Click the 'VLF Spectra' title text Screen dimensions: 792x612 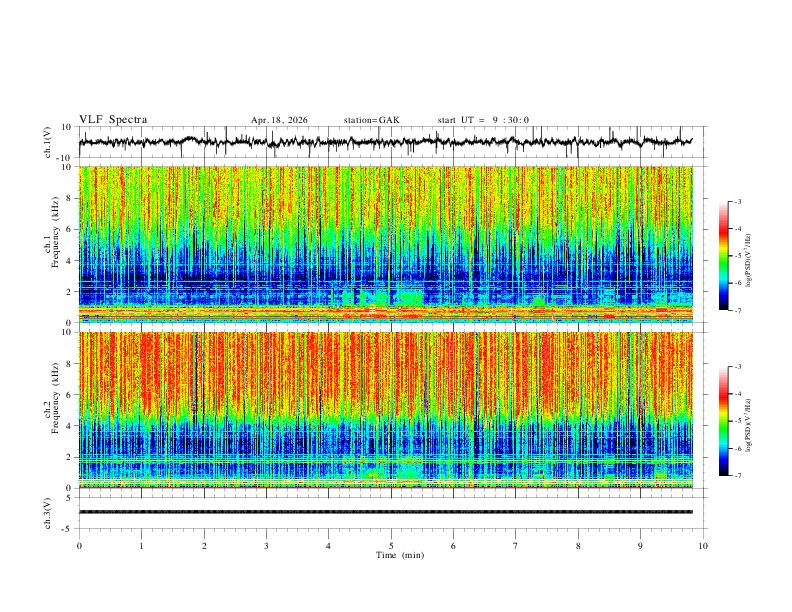[x=113, y=120]
